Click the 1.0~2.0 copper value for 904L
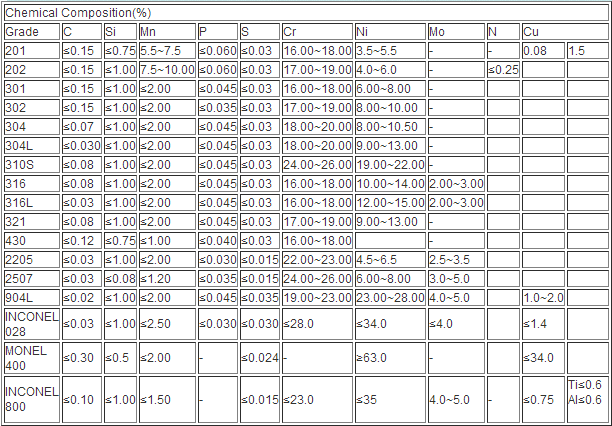This screenshot has height=426, width=612. 542,297
